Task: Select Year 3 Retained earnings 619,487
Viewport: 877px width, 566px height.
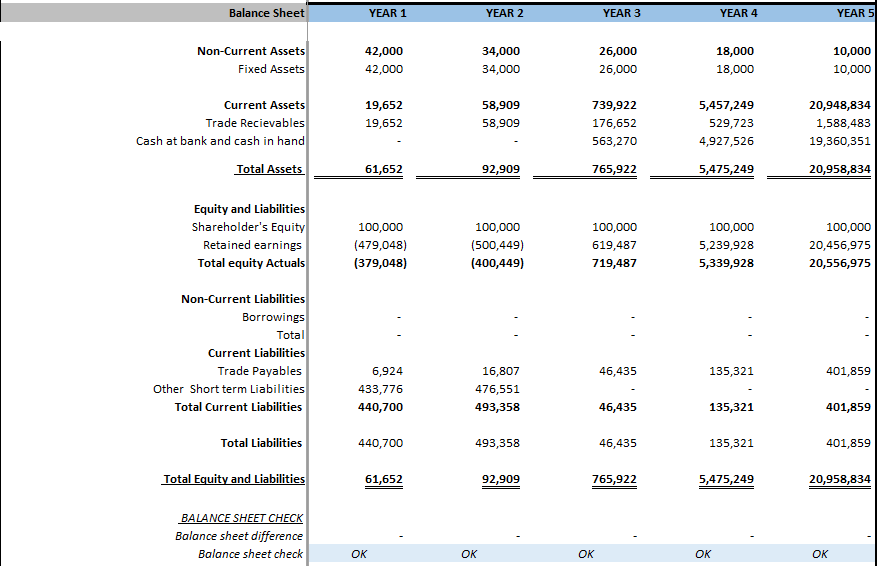Action: tap(614, 244)
